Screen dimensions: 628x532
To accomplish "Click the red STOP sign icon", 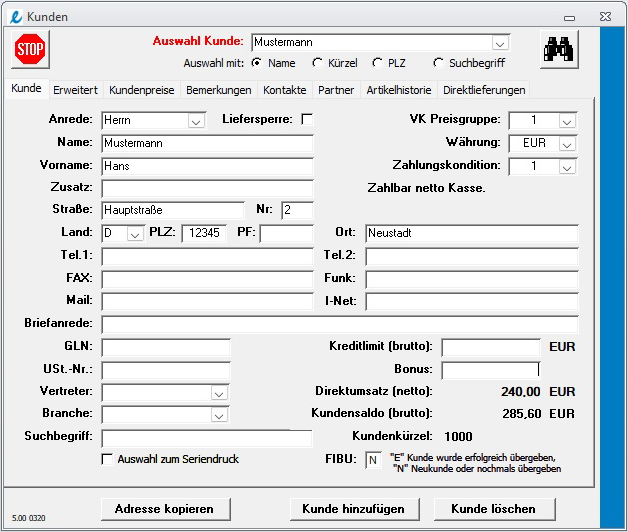I will click(x=30, y=49).
